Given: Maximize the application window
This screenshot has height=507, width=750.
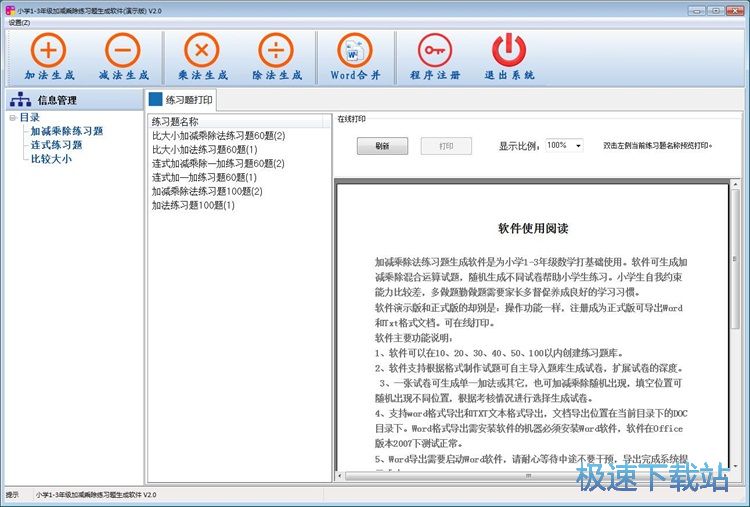Looking at the screenshot, I should pyautogui.click(x=716, y=11).
